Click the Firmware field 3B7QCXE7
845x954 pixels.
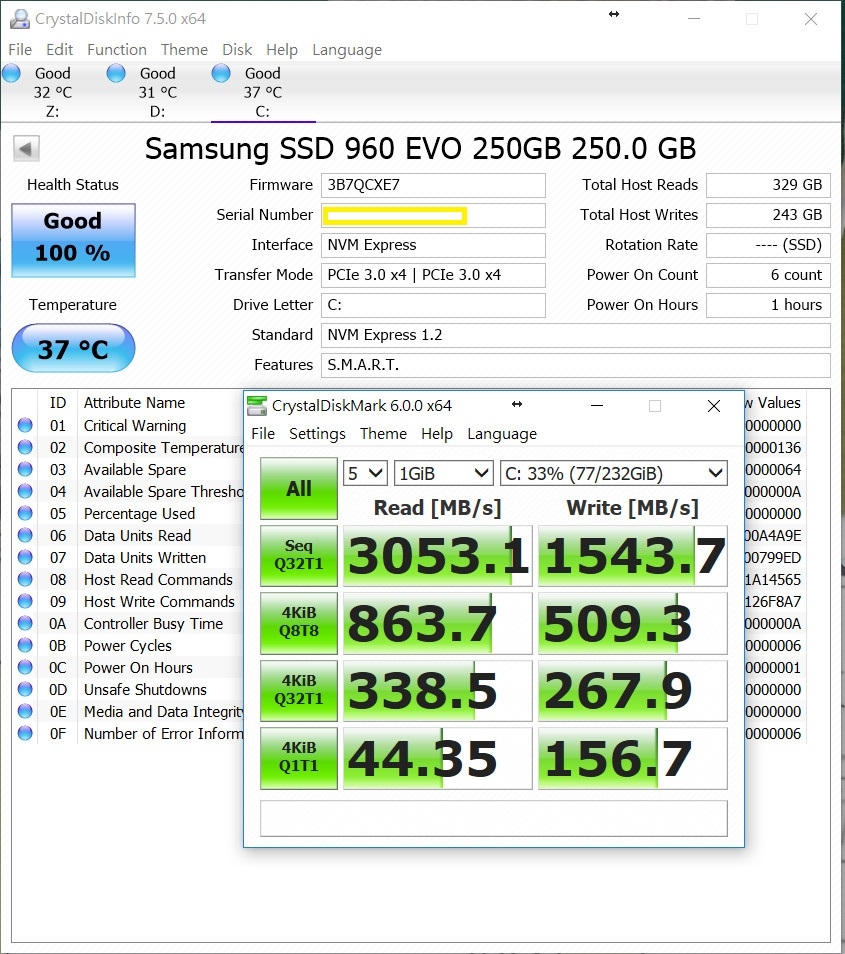[x=433, y=186]
